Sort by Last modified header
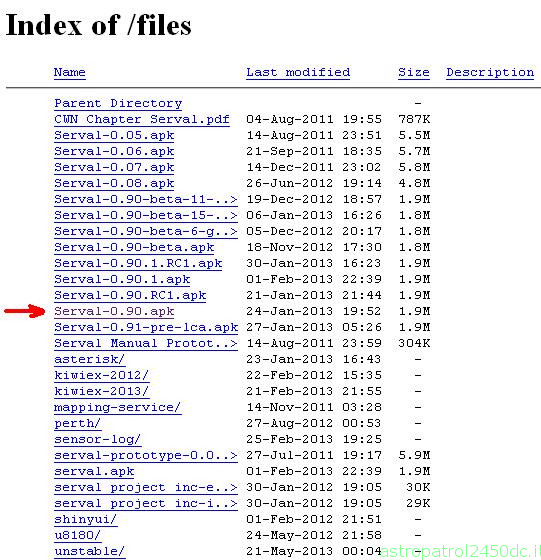This screenshot has width=541, height=560. tap(298, 72)
